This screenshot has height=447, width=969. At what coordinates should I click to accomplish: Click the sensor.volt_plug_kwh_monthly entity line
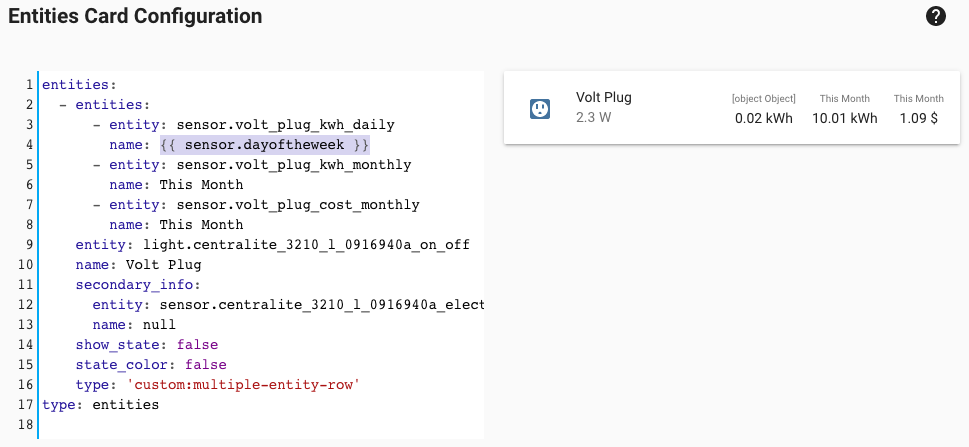click(293, 165)
